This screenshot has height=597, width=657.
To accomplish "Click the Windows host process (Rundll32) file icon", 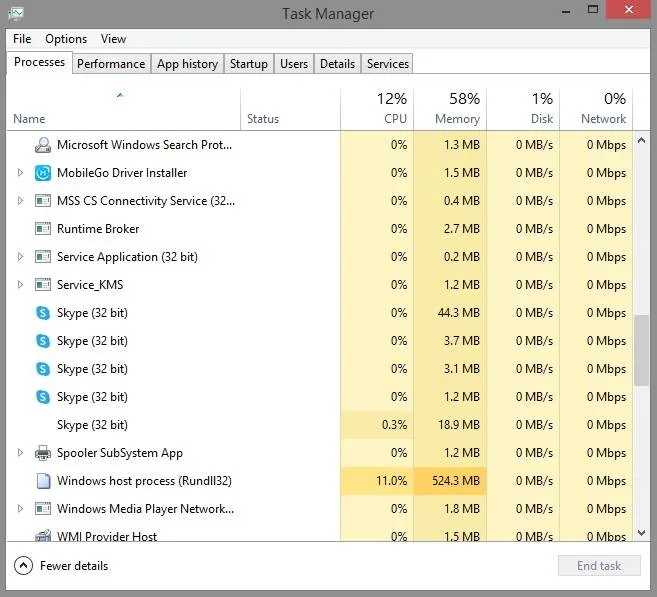I will [43, 481].
